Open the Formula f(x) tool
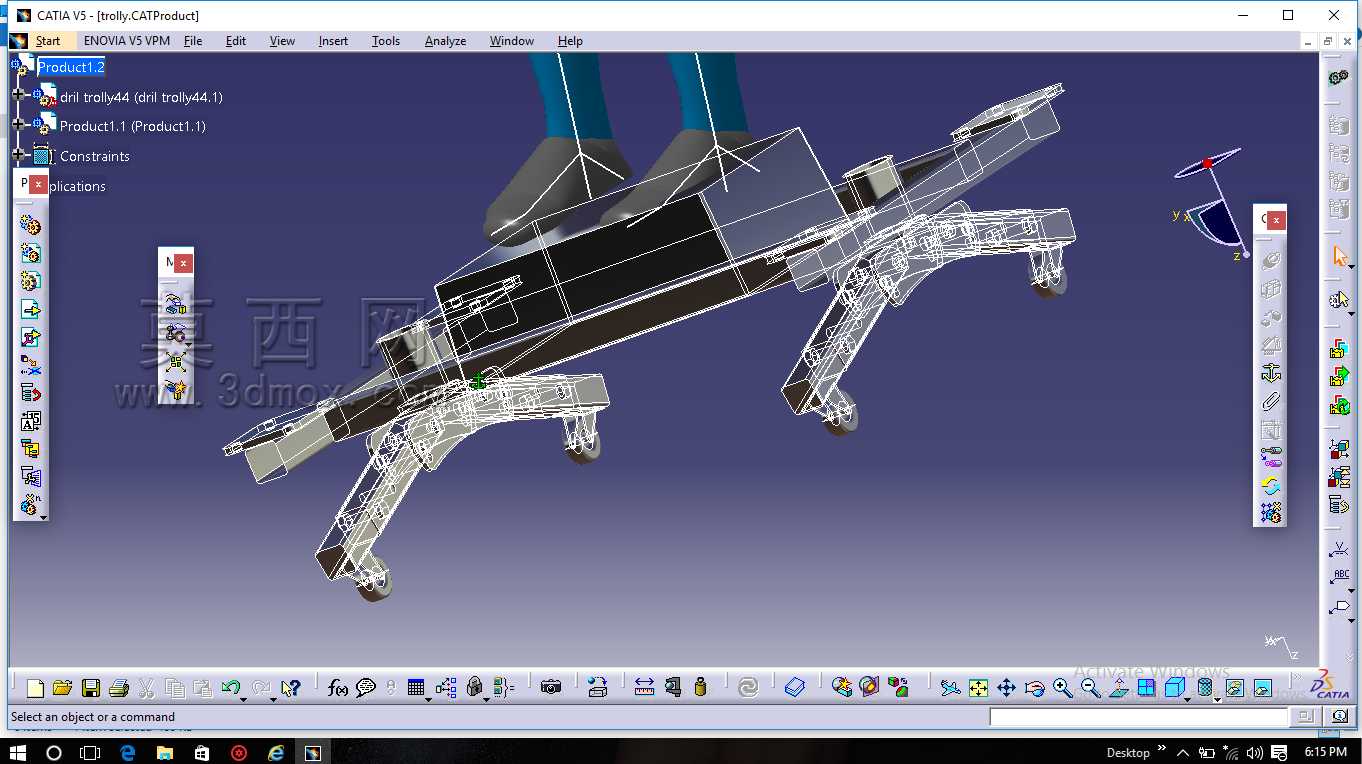The width and height of the screenshot is (1362, 764). (338, 688)
